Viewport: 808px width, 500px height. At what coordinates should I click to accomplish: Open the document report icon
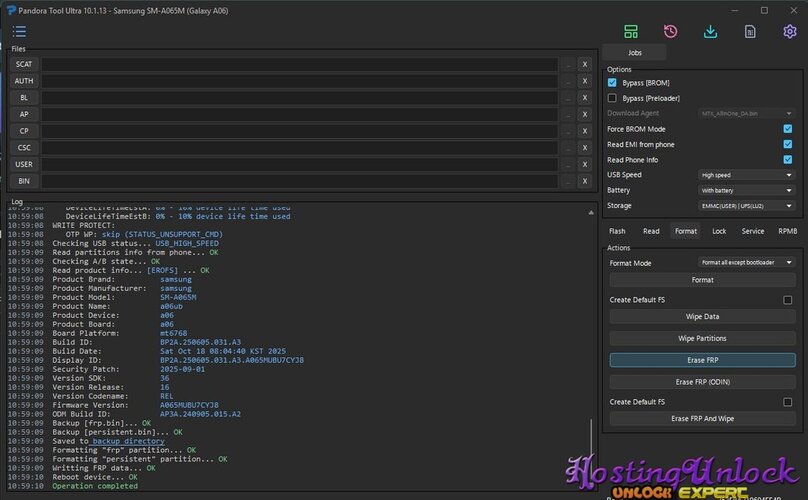coord(750,31)
